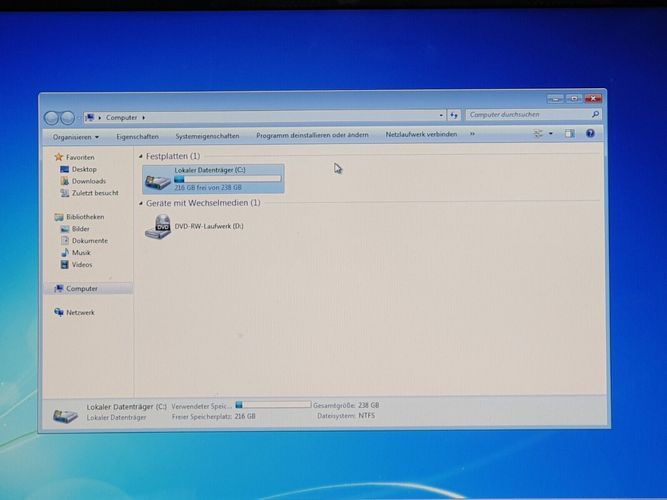Click the 'Lokaler Datenträger (C:)' name

210,170
